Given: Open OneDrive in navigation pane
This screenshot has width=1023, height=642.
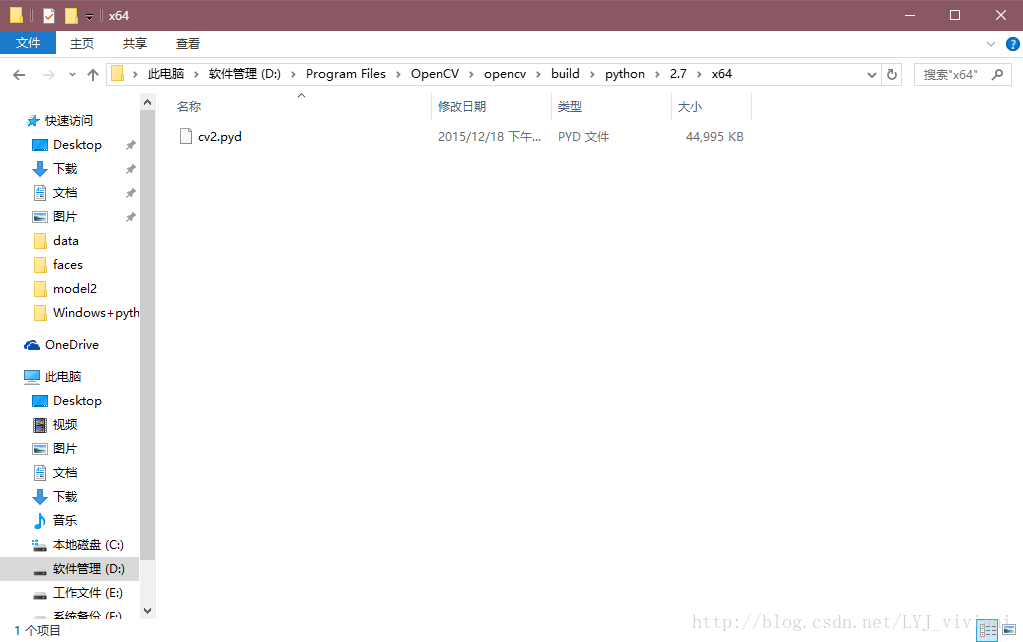Looking at the screenshot, I should pyautogui.click(x=71, y=344).
